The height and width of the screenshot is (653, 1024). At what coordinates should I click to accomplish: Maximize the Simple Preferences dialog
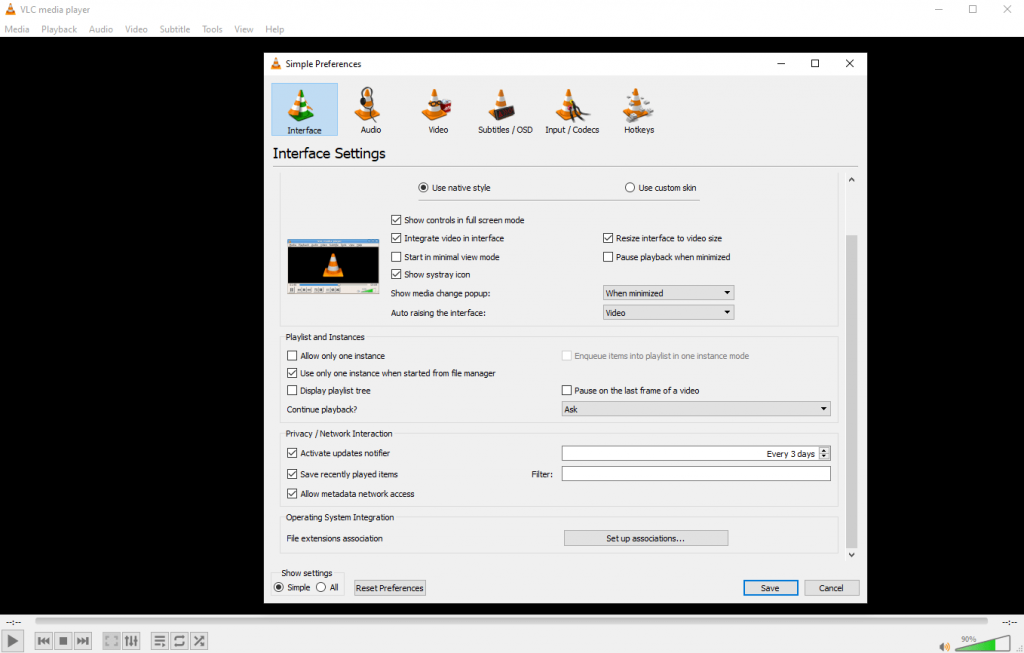(x=815, y=63)
